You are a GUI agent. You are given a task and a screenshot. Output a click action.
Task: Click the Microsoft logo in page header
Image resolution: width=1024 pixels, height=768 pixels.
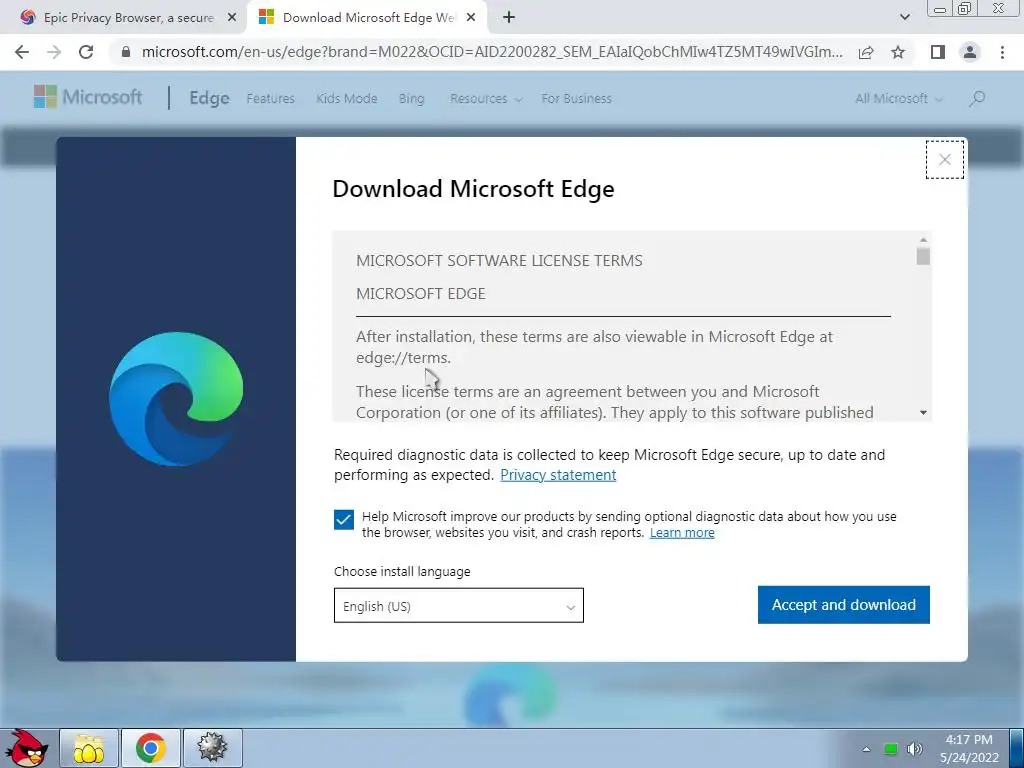point(88,97)
